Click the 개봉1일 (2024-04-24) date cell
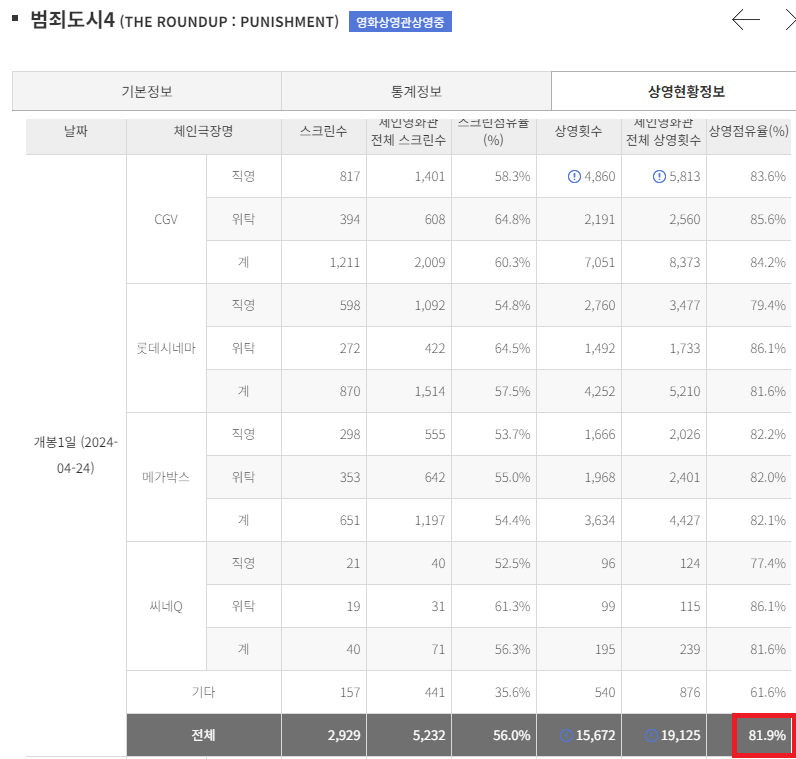 click(x=76, y=455)
